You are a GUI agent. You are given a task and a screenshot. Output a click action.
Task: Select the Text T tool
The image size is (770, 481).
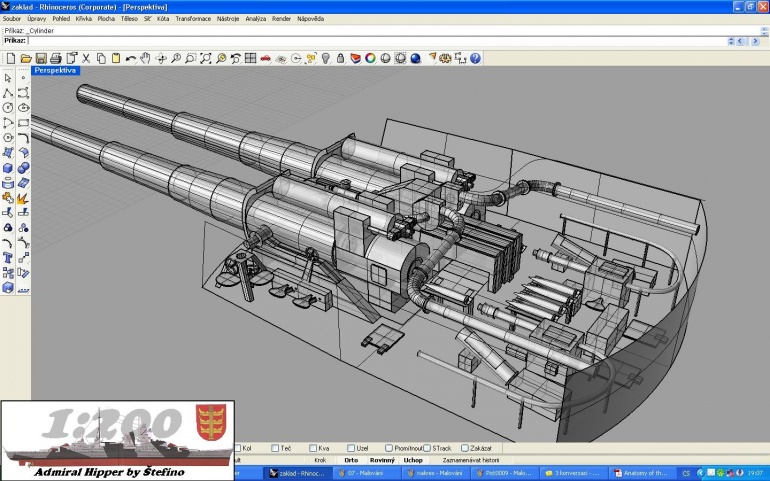point(8,257)
